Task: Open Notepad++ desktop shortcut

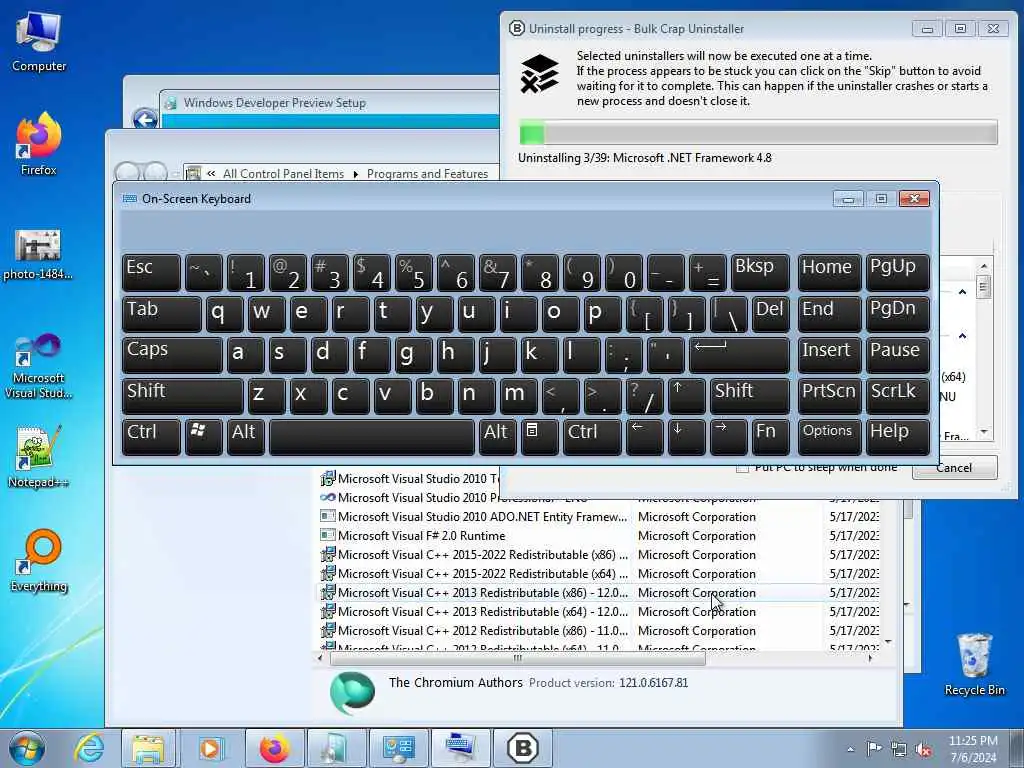Action: coord(38,456)
